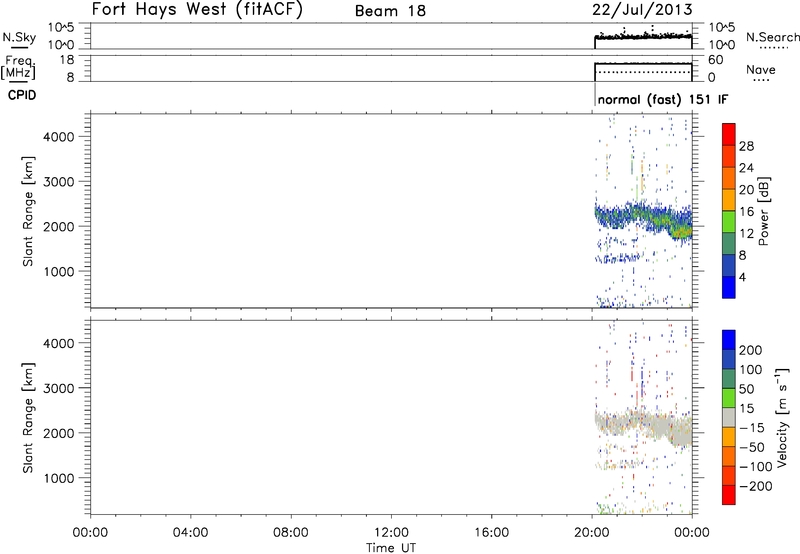Click the '4000' tick on power panel axis
The image size is (800, 554).
(x=58, y=137)
